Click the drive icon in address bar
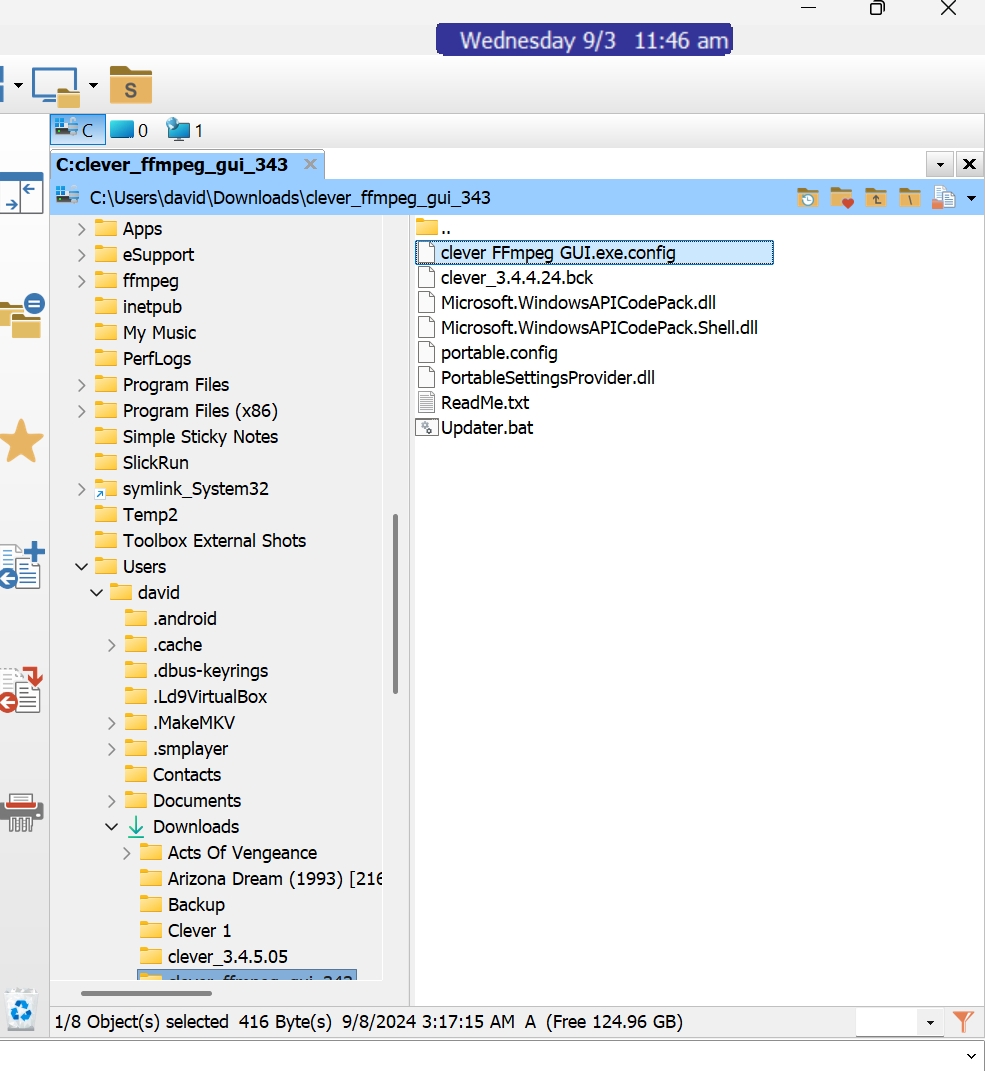The image size is (985, 1071). tap(67, 197)
